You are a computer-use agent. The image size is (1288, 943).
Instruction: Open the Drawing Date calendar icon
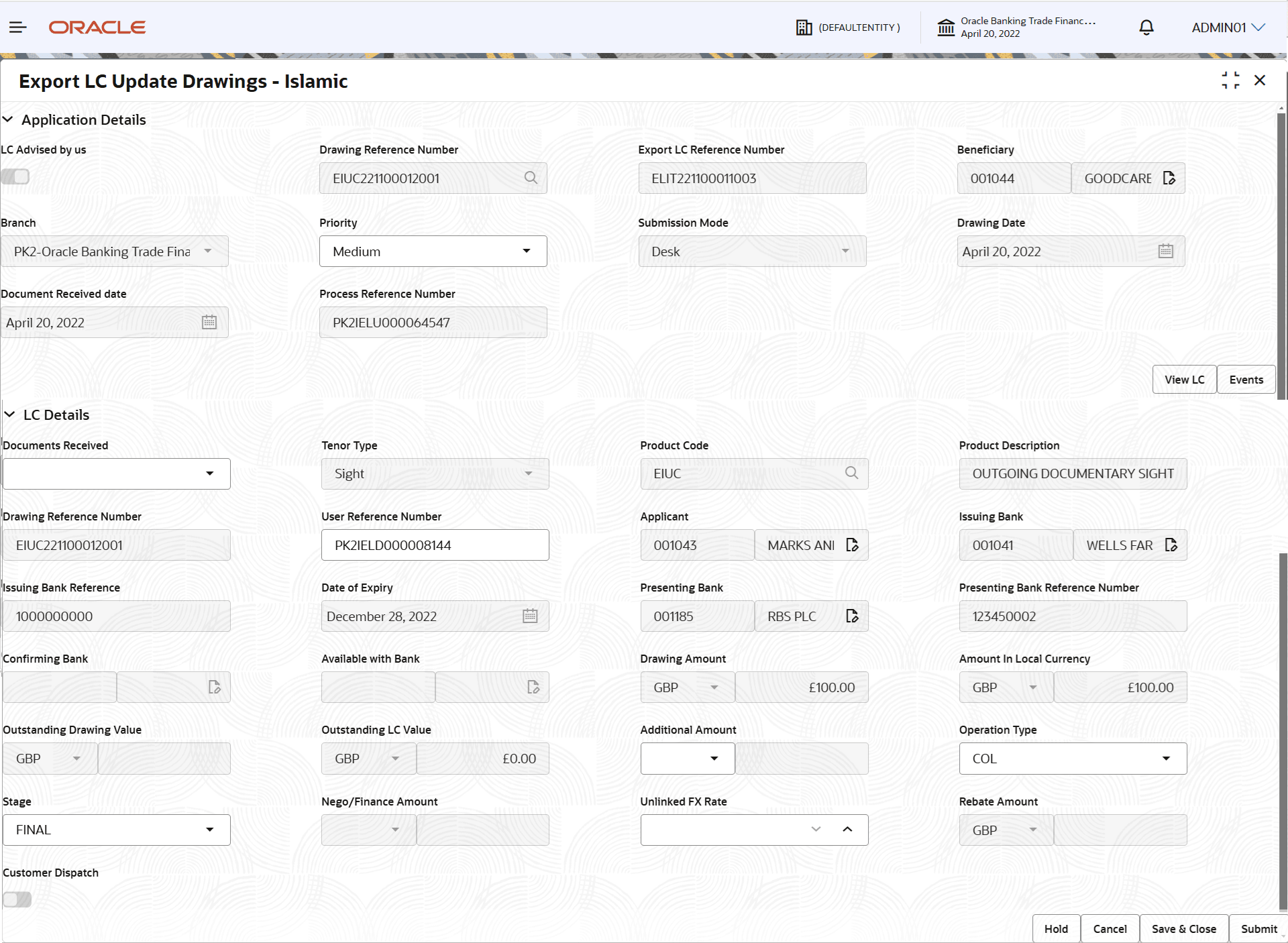[x=1166, y=251]
